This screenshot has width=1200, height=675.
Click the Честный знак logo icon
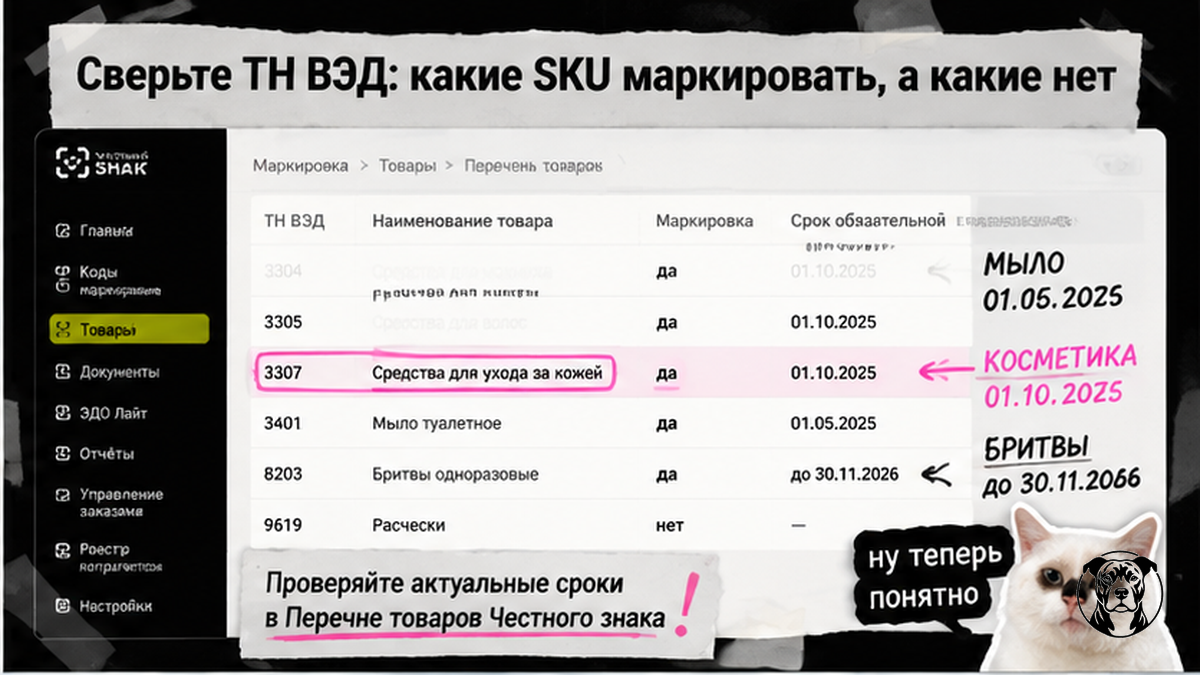coord(72,163)
